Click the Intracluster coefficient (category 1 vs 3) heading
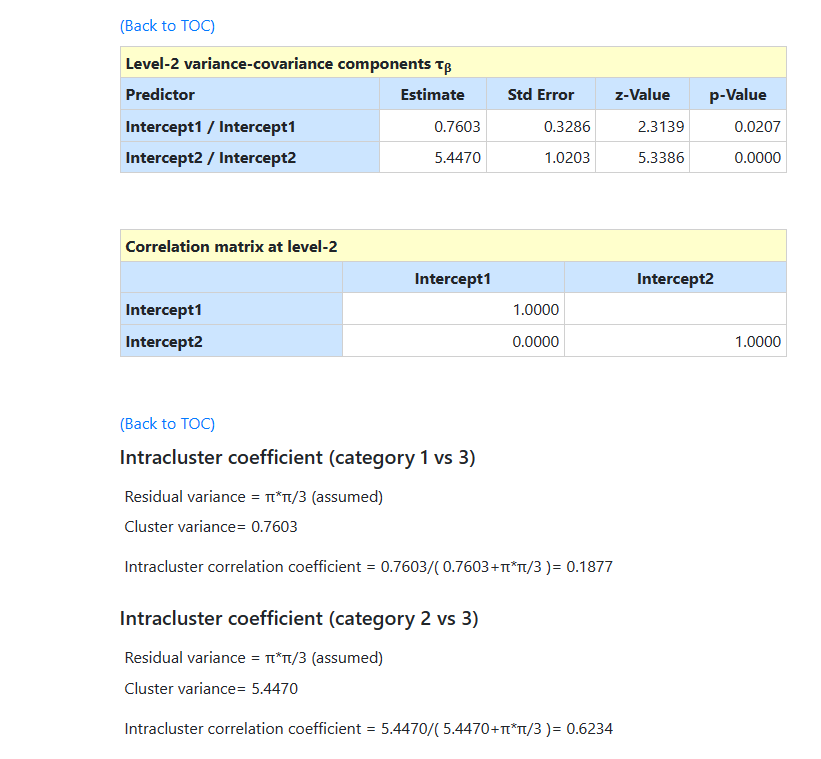The image size is (821, 759). 297,458
